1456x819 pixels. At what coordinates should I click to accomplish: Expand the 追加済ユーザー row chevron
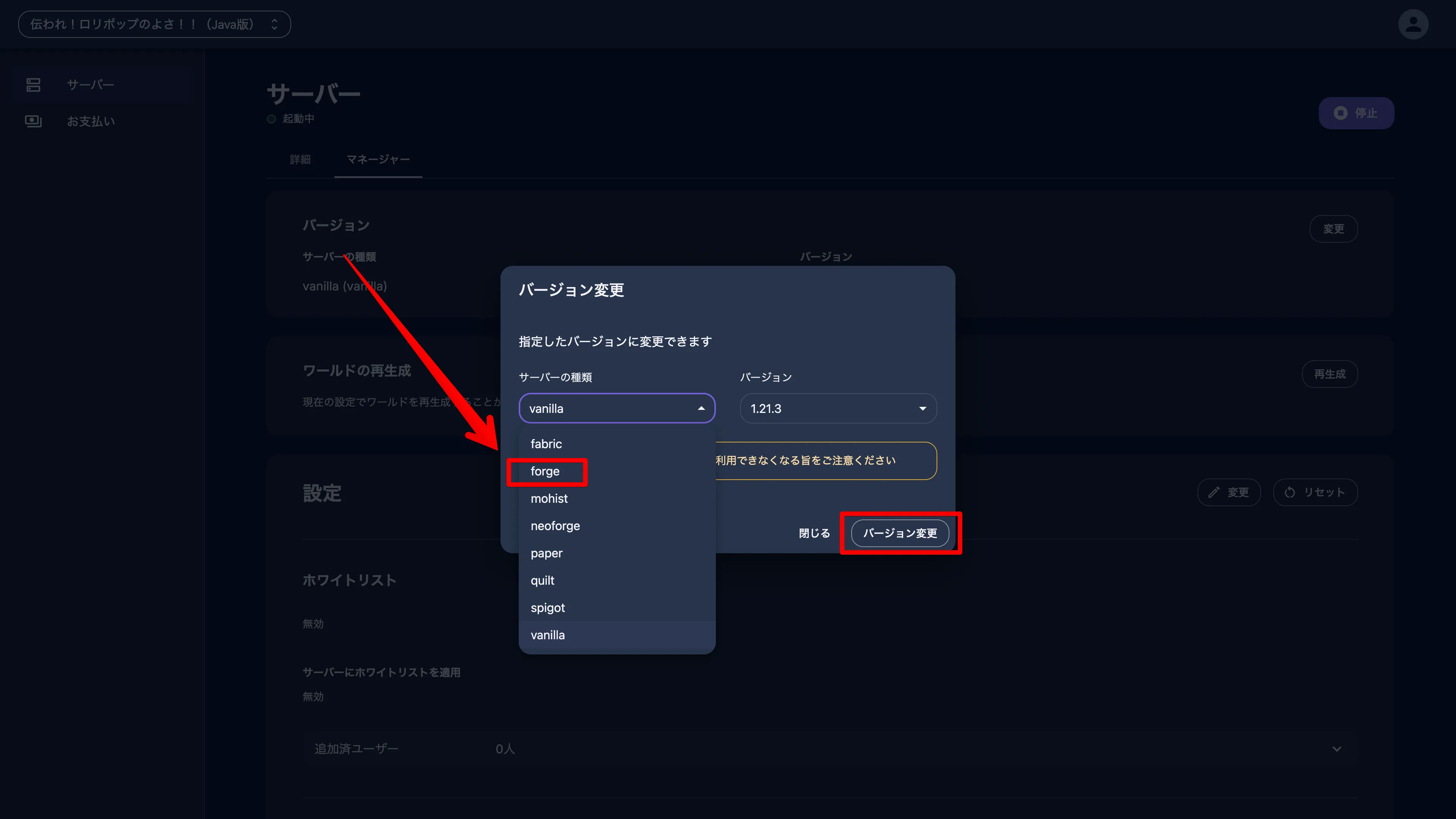(1337, 749)
